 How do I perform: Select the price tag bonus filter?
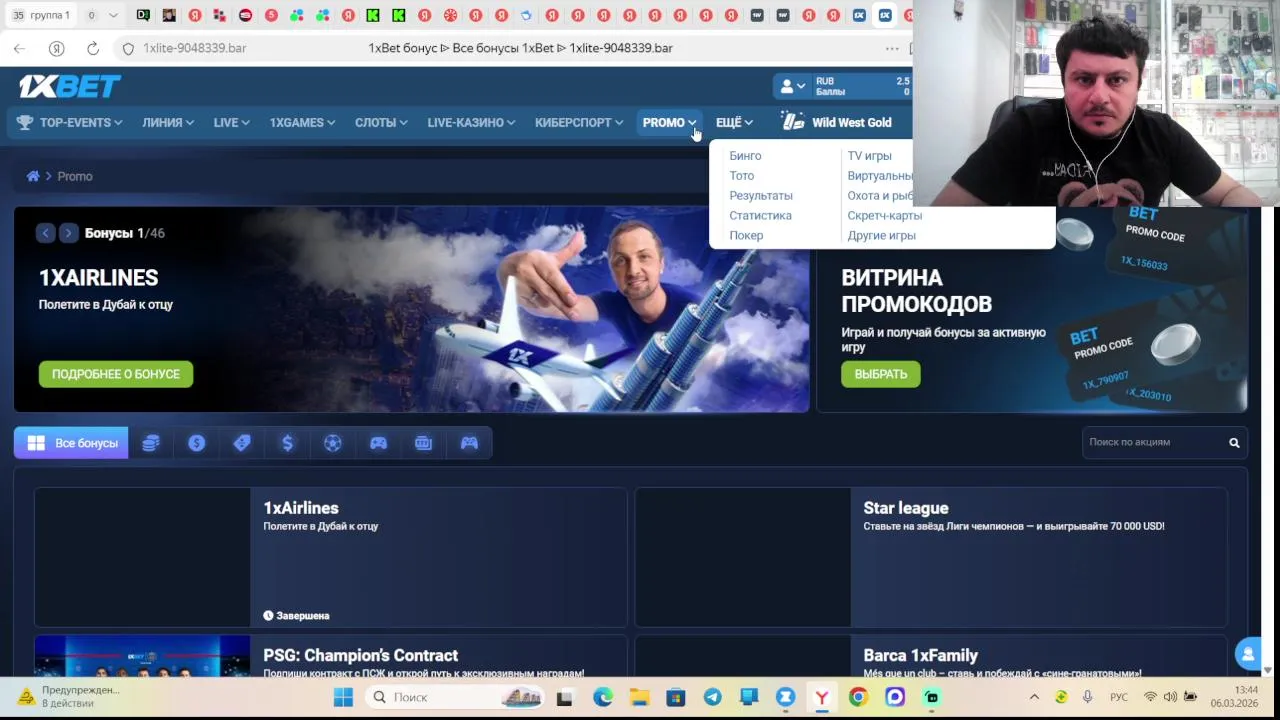[x=242, y=443]
